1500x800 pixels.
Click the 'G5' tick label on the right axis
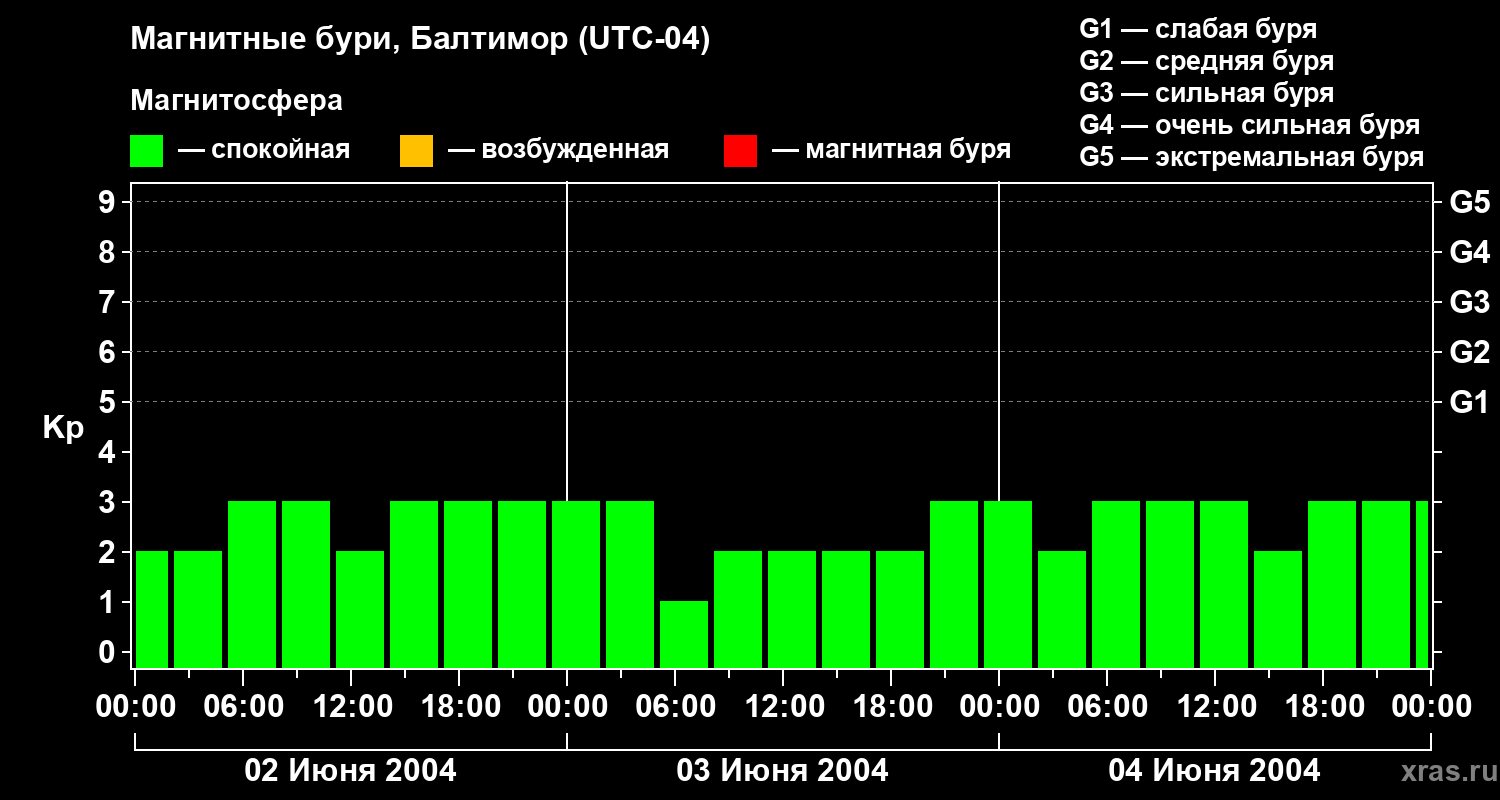coord(1469,202)
